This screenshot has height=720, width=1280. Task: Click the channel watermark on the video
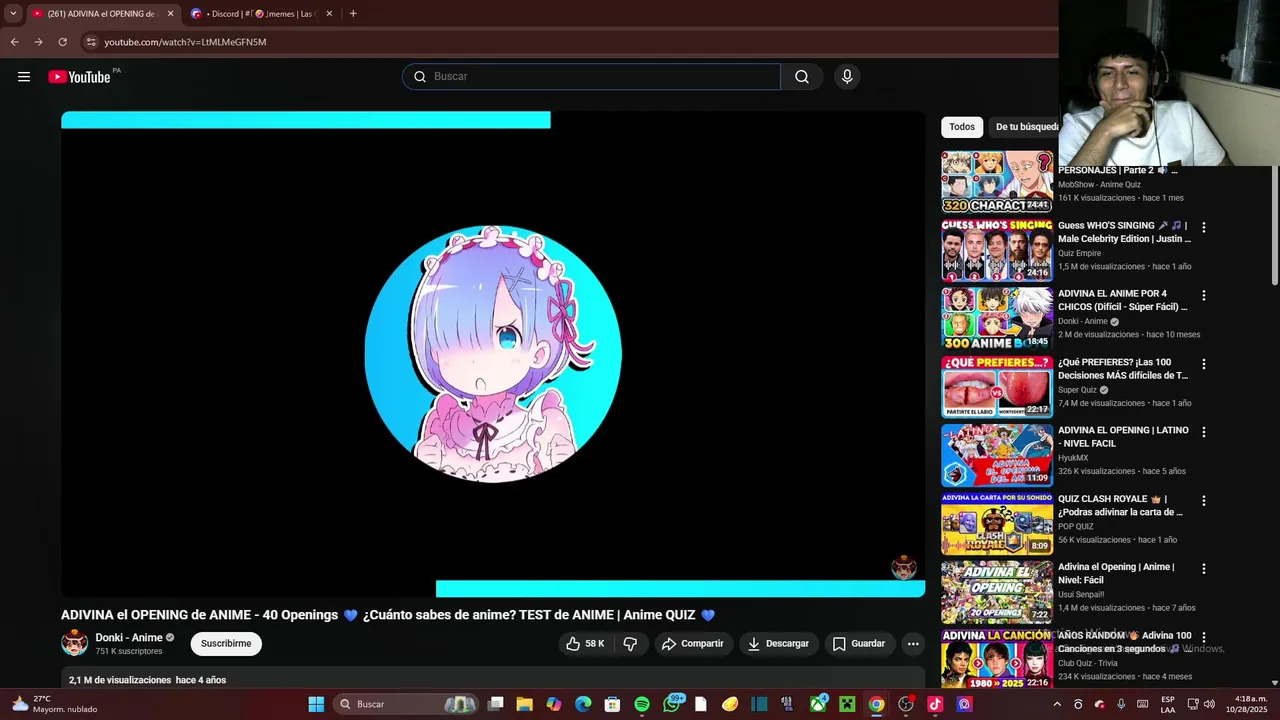point(904,567)
